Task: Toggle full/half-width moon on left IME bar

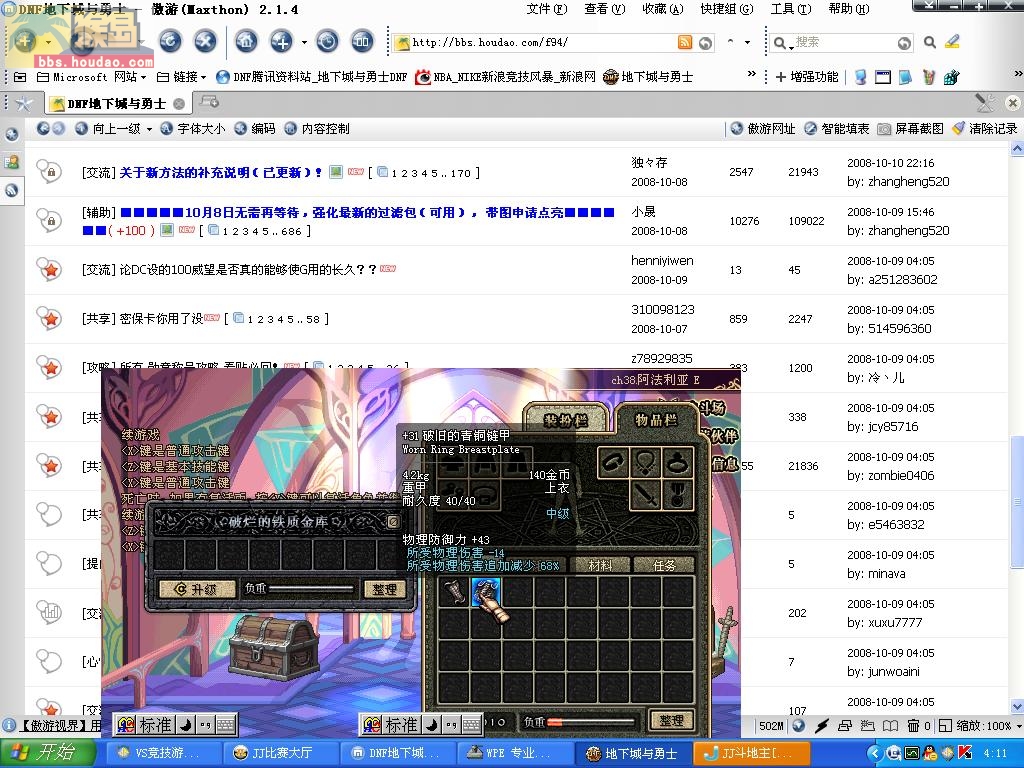Action: (x=185, y=724)
